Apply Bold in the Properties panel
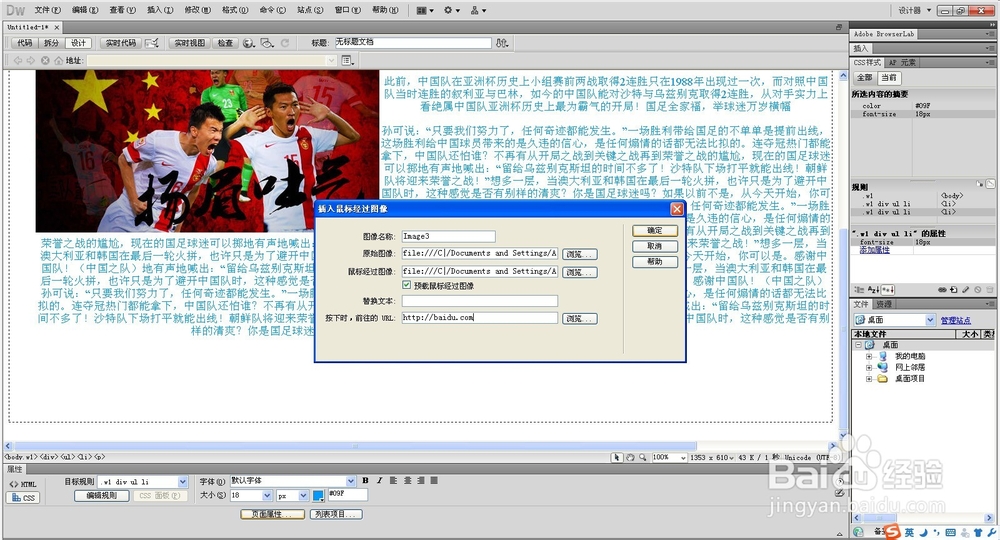1000x540 pixels. (x=365, y=480)
